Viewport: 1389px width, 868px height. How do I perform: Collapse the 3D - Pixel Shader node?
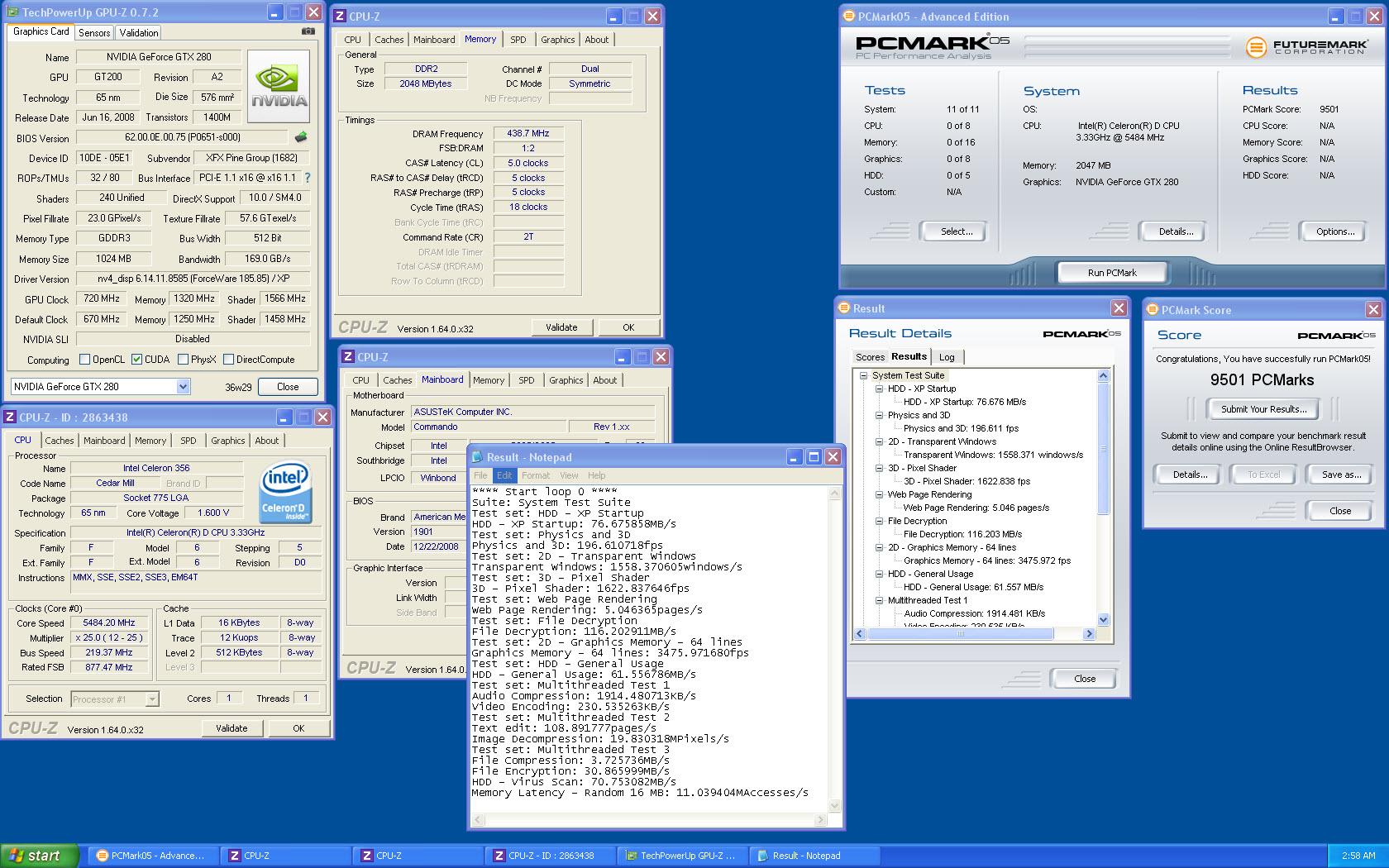pyautogui.click(x=880, y=468)
